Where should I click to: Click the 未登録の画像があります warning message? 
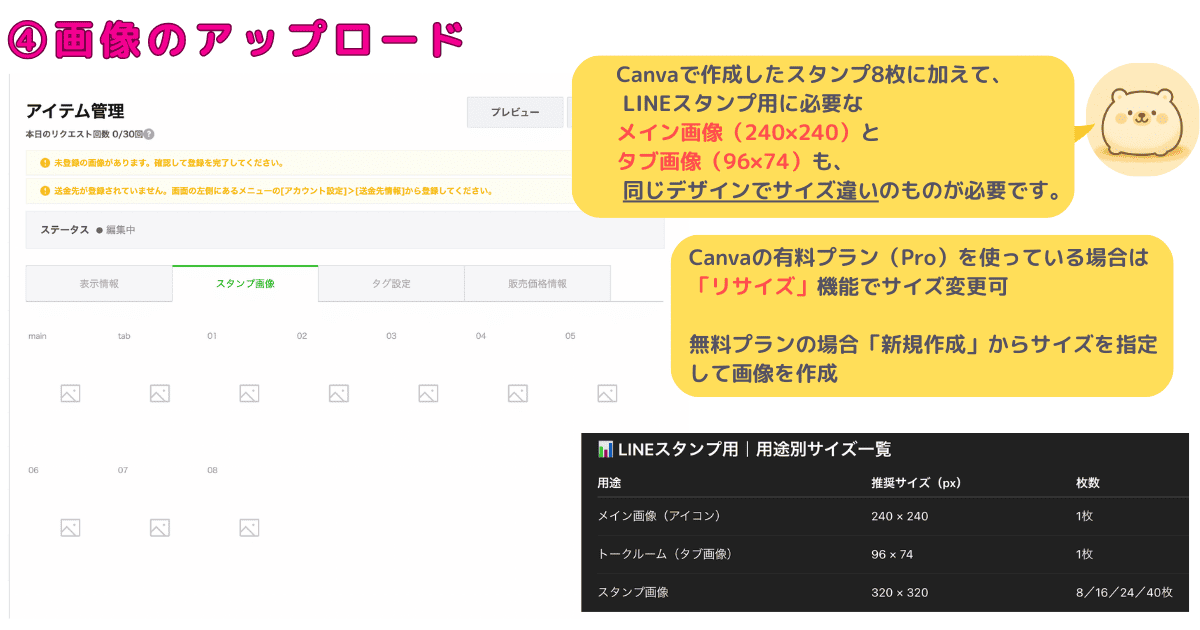(x=168, y=163)
